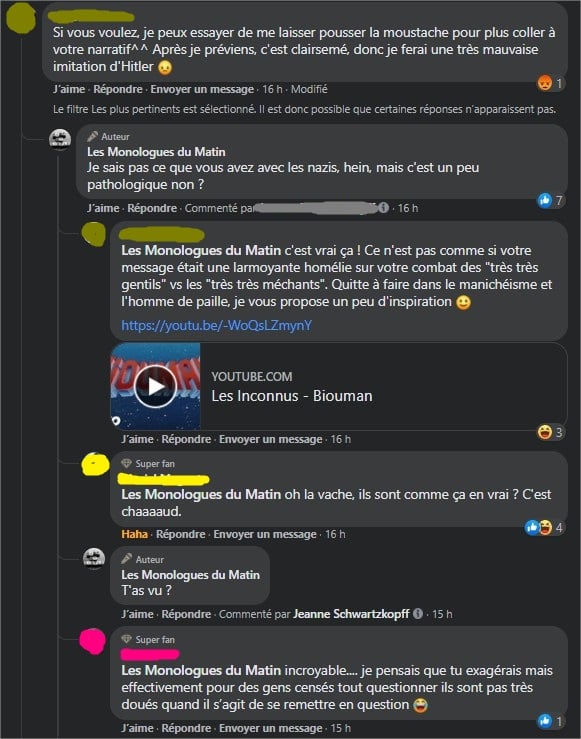
Task: Open the yellow Super fan profile avatar
Action: click(95, 465)
